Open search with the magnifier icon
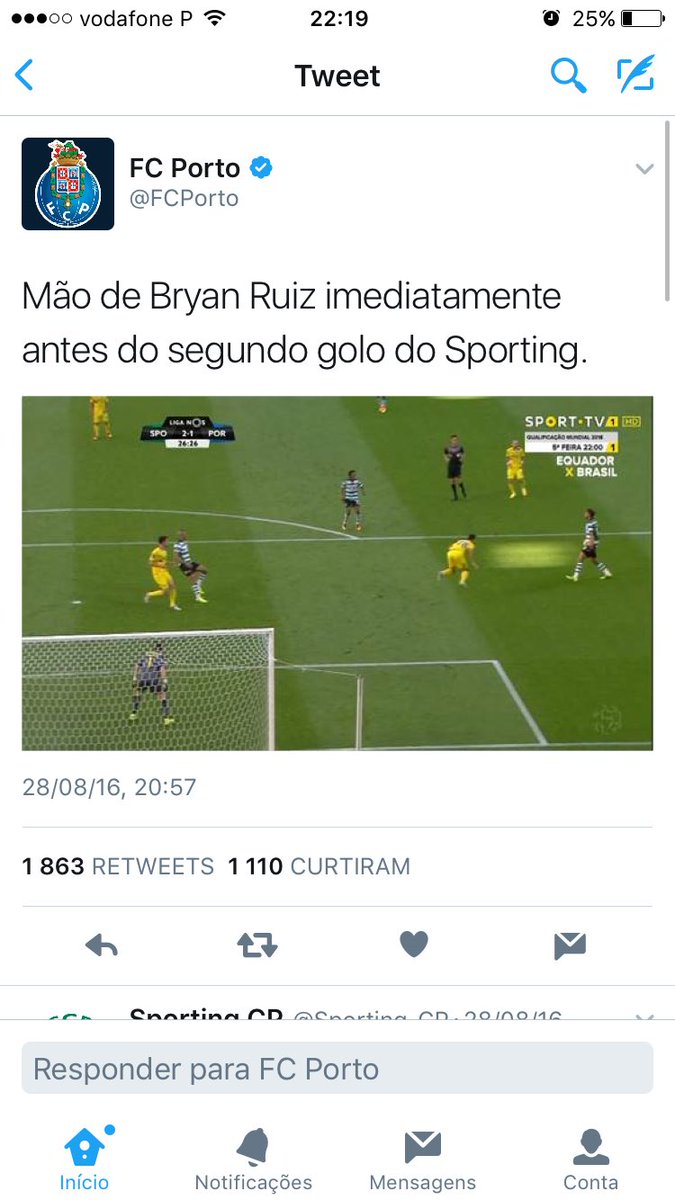The image size is (675, 1200). coord(568,75)
